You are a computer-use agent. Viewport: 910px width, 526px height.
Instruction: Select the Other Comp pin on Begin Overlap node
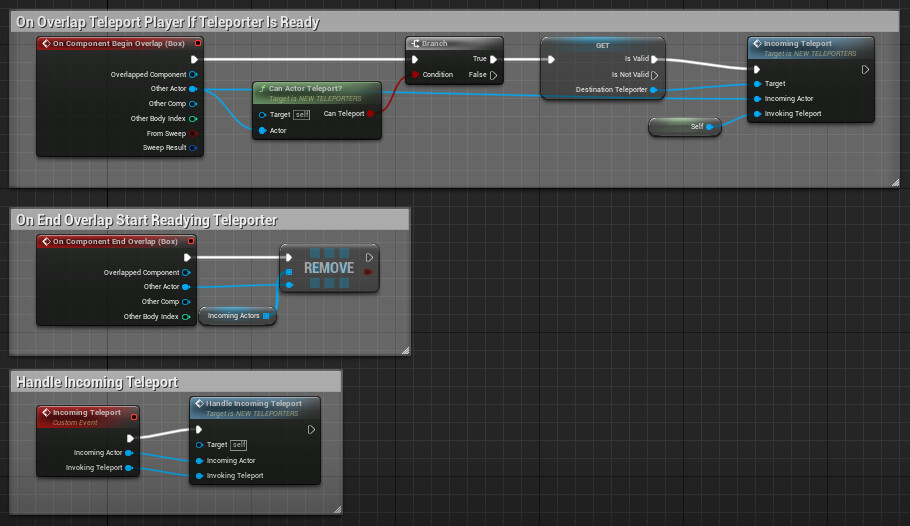193,104
